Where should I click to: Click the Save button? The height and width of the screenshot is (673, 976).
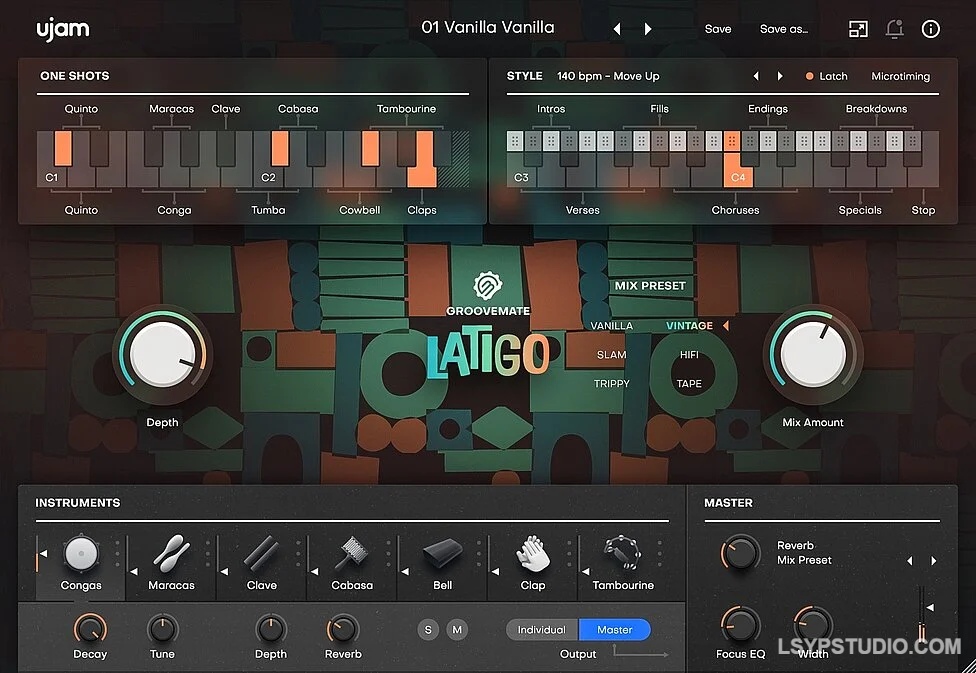tap(718, 29)
